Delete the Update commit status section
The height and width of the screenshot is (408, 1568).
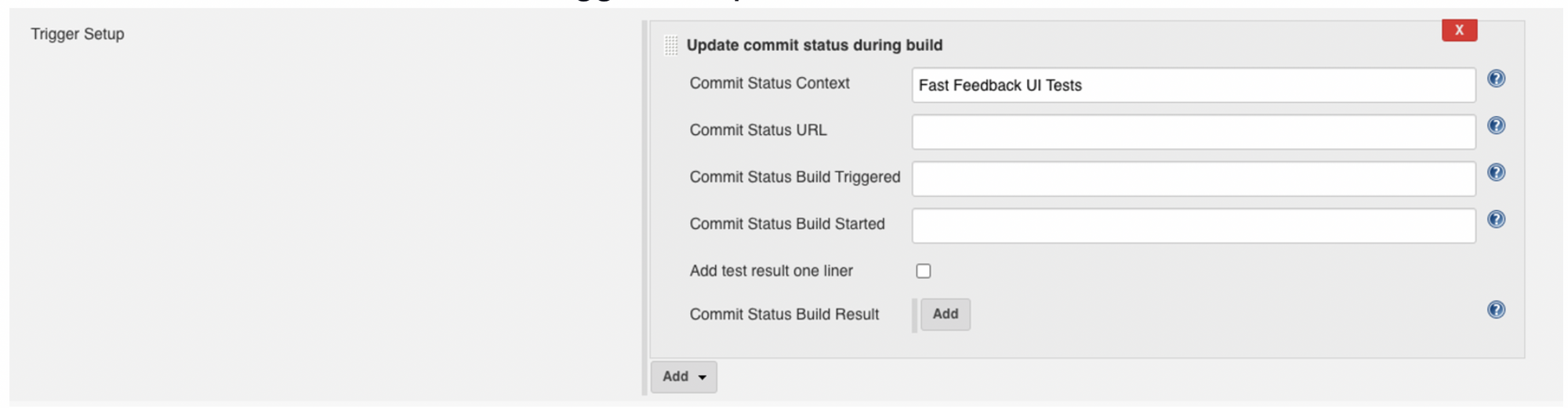1459,30
